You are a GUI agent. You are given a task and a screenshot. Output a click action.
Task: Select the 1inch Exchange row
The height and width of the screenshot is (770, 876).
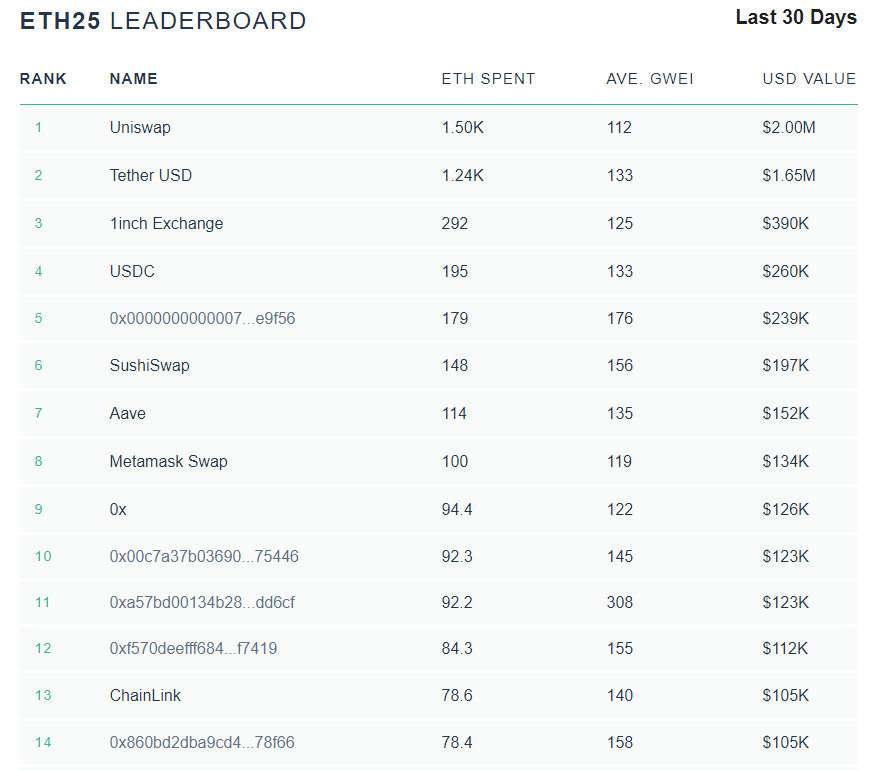(166, 224)
